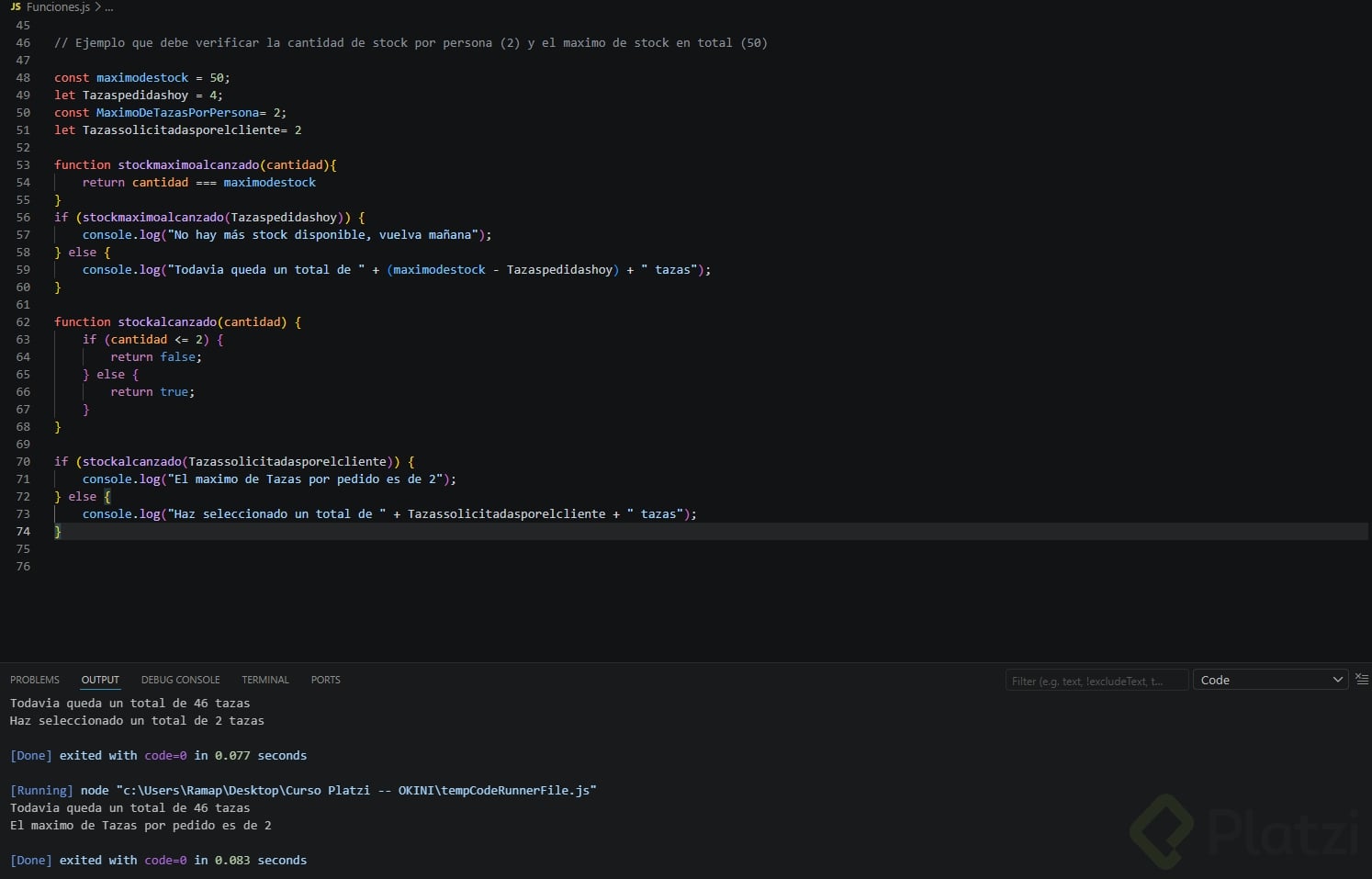Click the comment text on line 46
This screenshot has height=879, width=1372.
point(410,43)
